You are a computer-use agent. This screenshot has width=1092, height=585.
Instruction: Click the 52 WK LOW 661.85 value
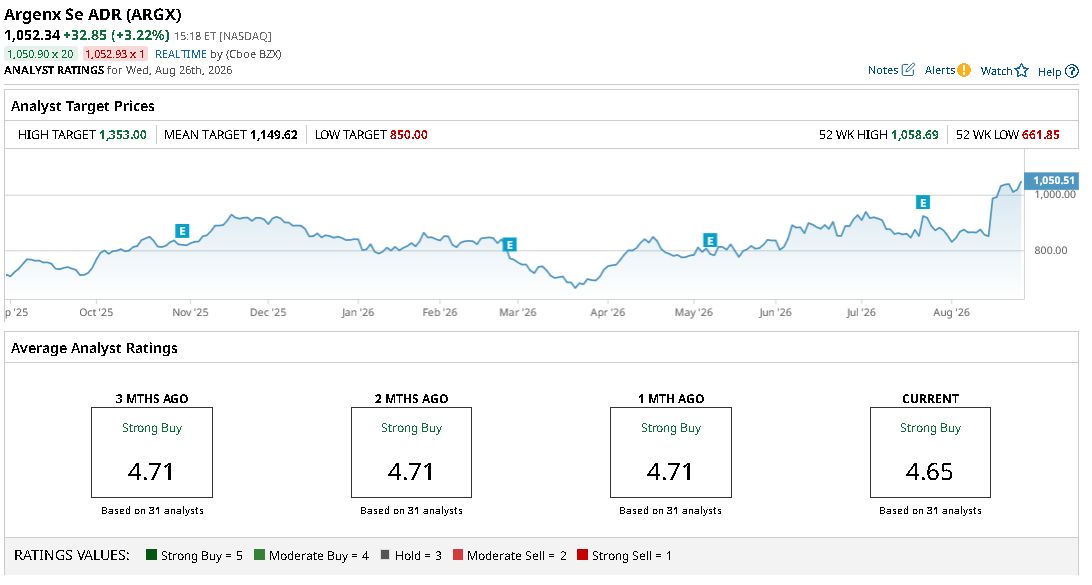coord(1040,134)
